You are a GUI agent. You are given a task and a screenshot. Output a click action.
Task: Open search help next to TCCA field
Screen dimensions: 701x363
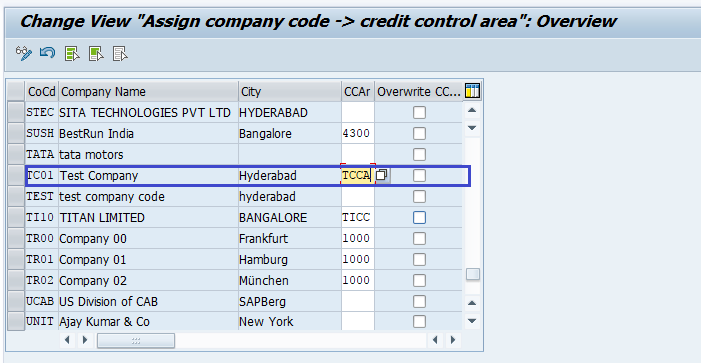click(x=381, y=175)
